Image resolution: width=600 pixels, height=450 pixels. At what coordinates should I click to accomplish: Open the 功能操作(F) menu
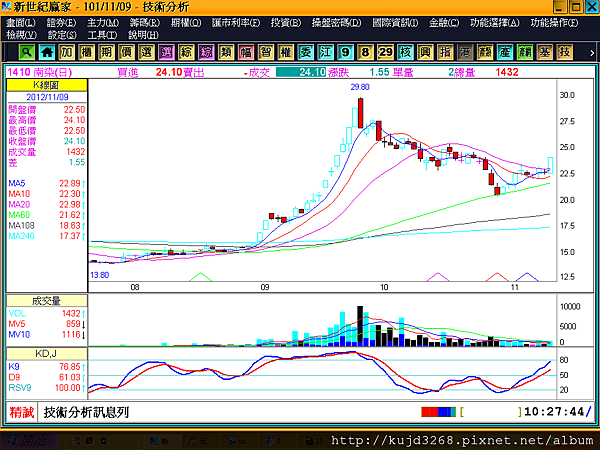click(x=554, y=23)
